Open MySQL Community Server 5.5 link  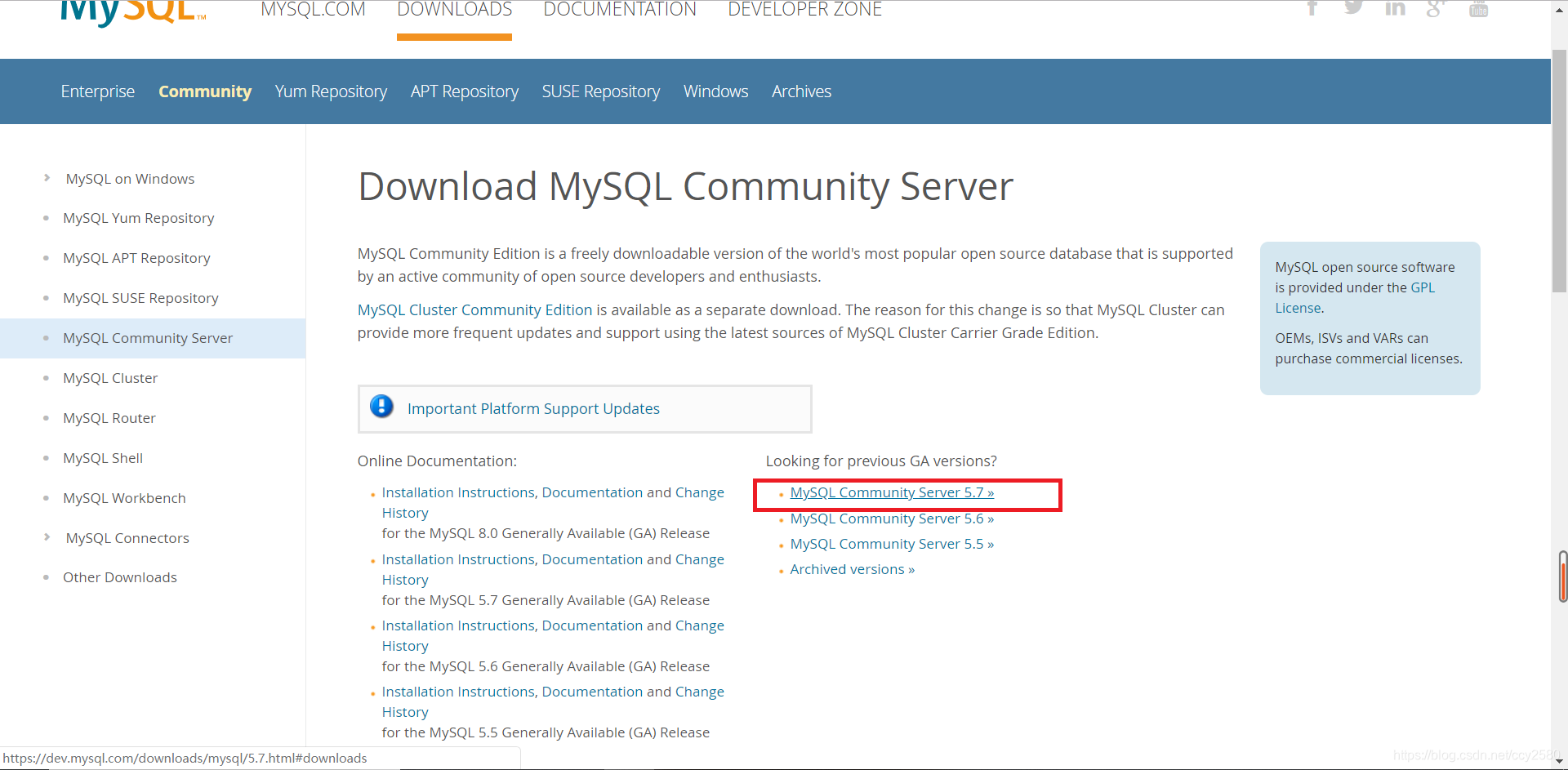click(x=892, y=544)
